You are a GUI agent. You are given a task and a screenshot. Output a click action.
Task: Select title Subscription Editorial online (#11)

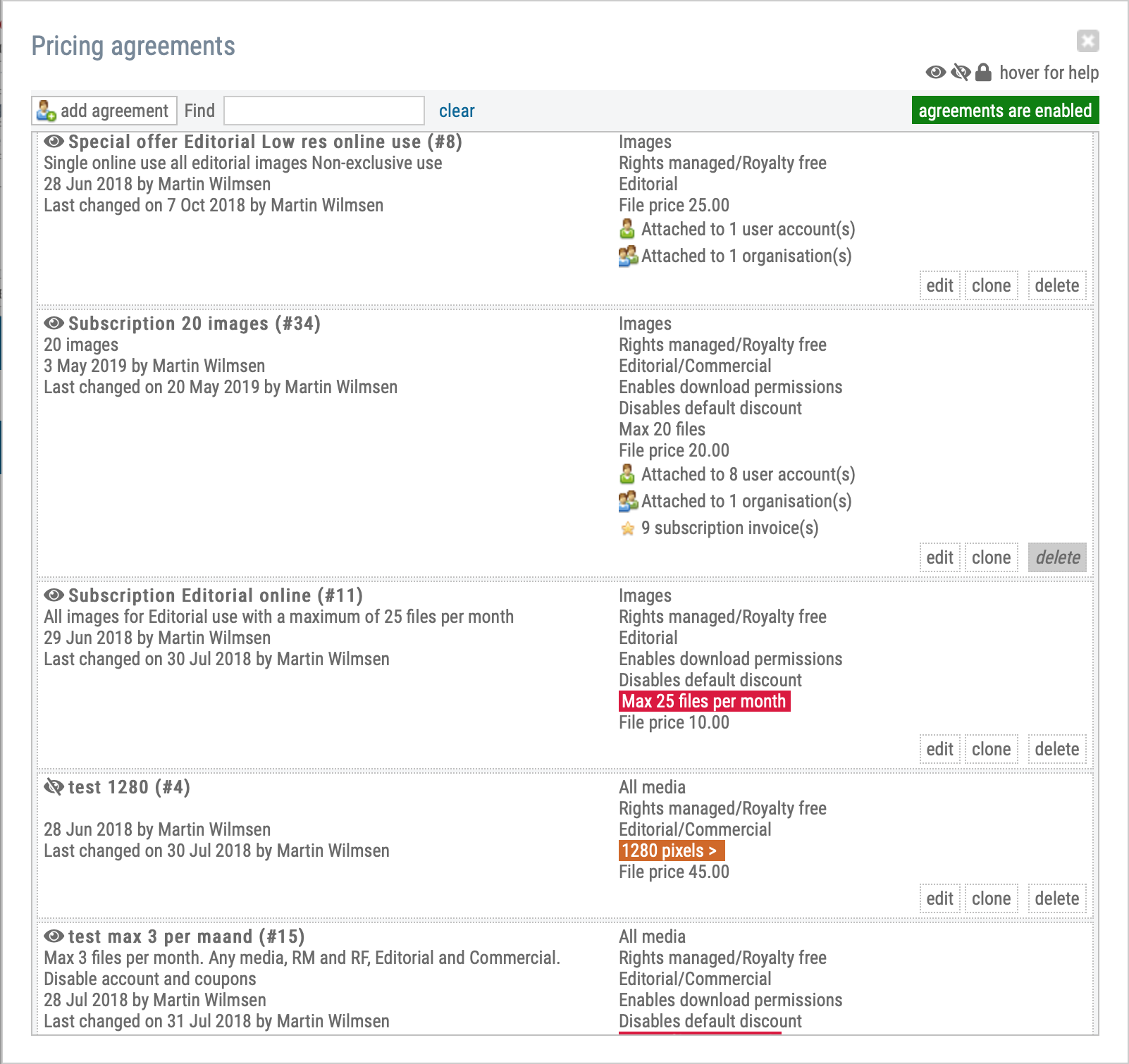click(x=215, y=595)
